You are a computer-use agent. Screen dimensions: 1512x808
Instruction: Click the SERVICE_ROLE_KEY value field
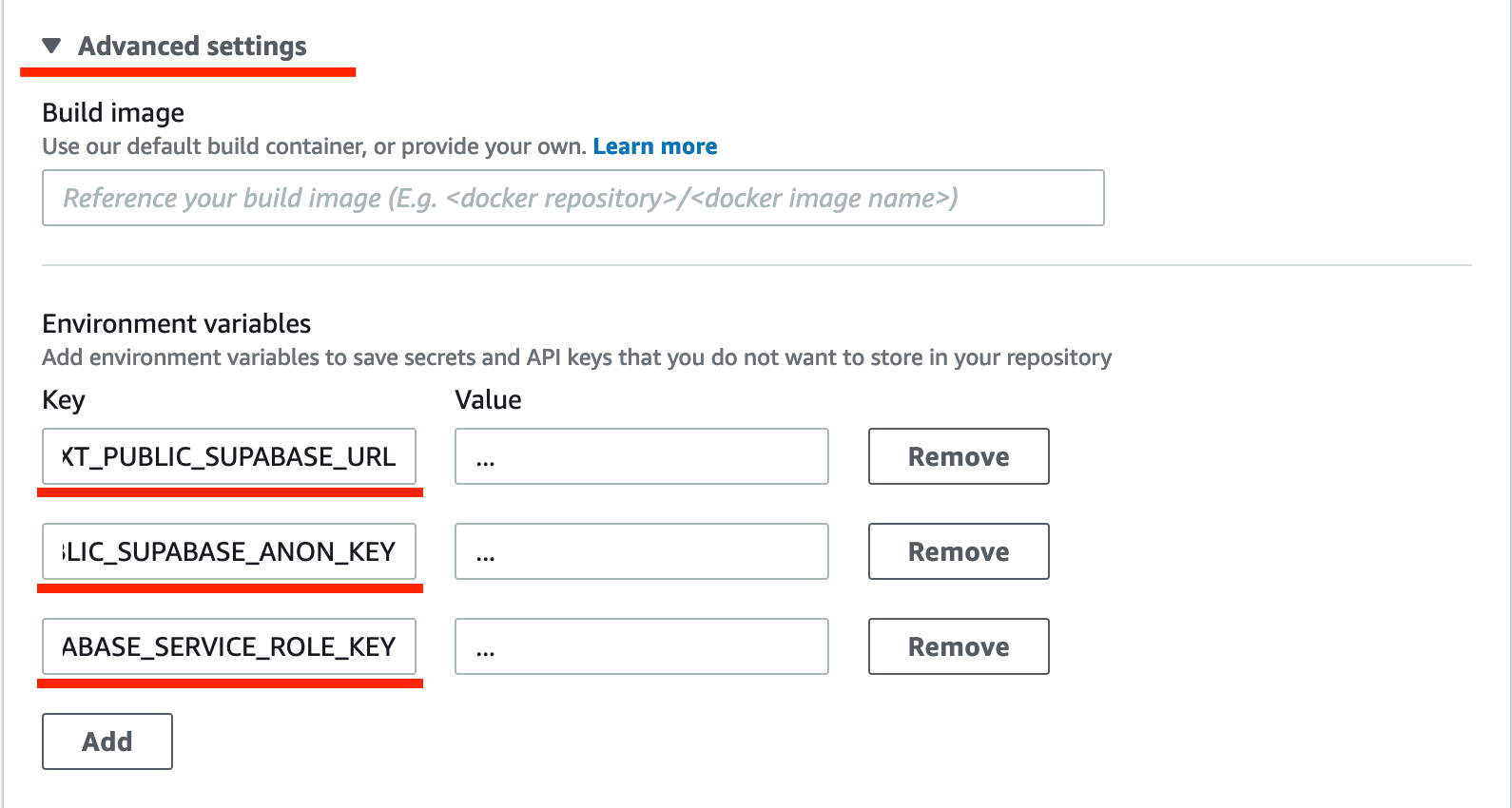pyautogui.click(x=641, y=646)
